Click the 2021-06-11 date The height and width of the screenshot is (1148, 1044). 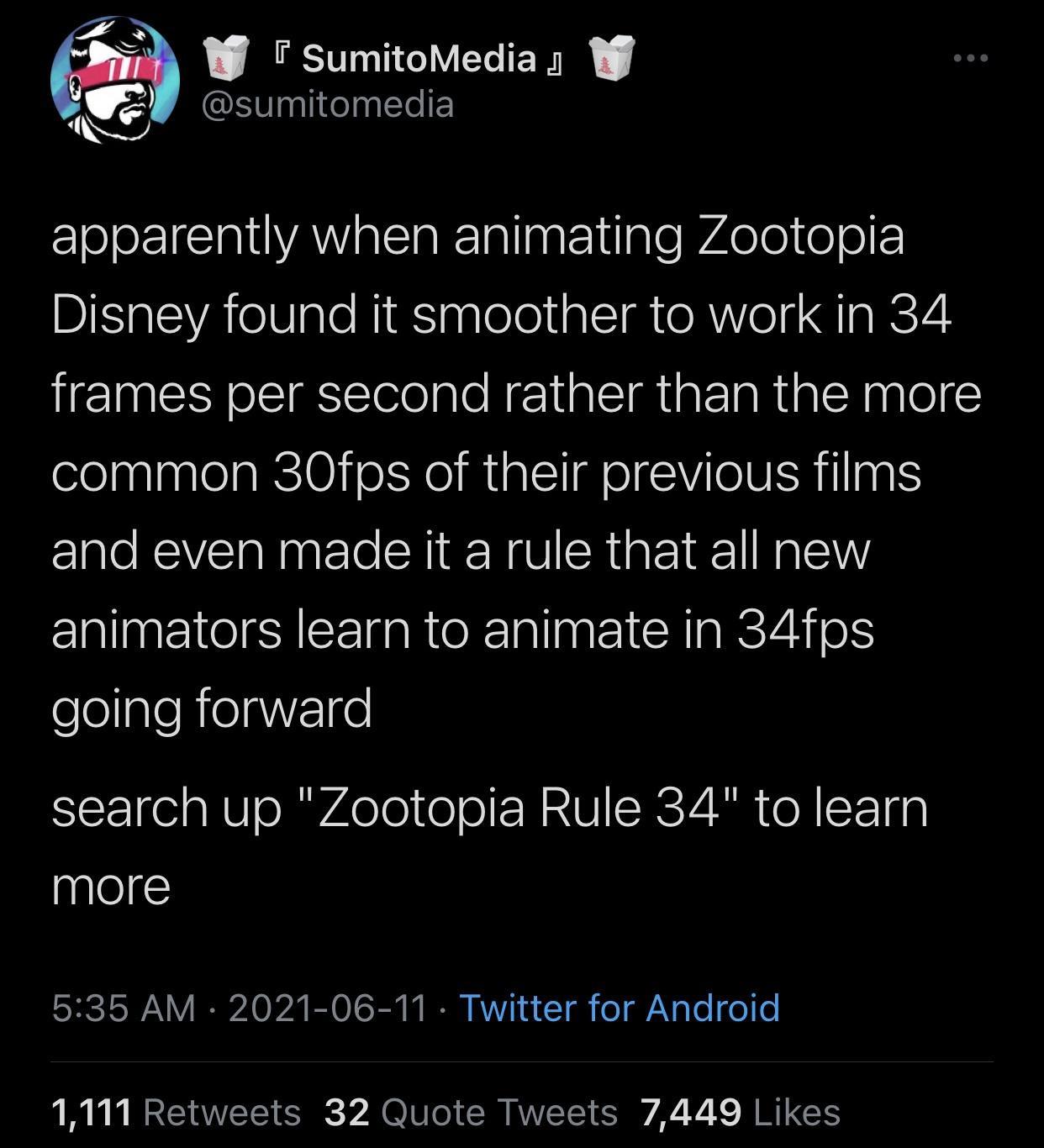(328, 1008)
